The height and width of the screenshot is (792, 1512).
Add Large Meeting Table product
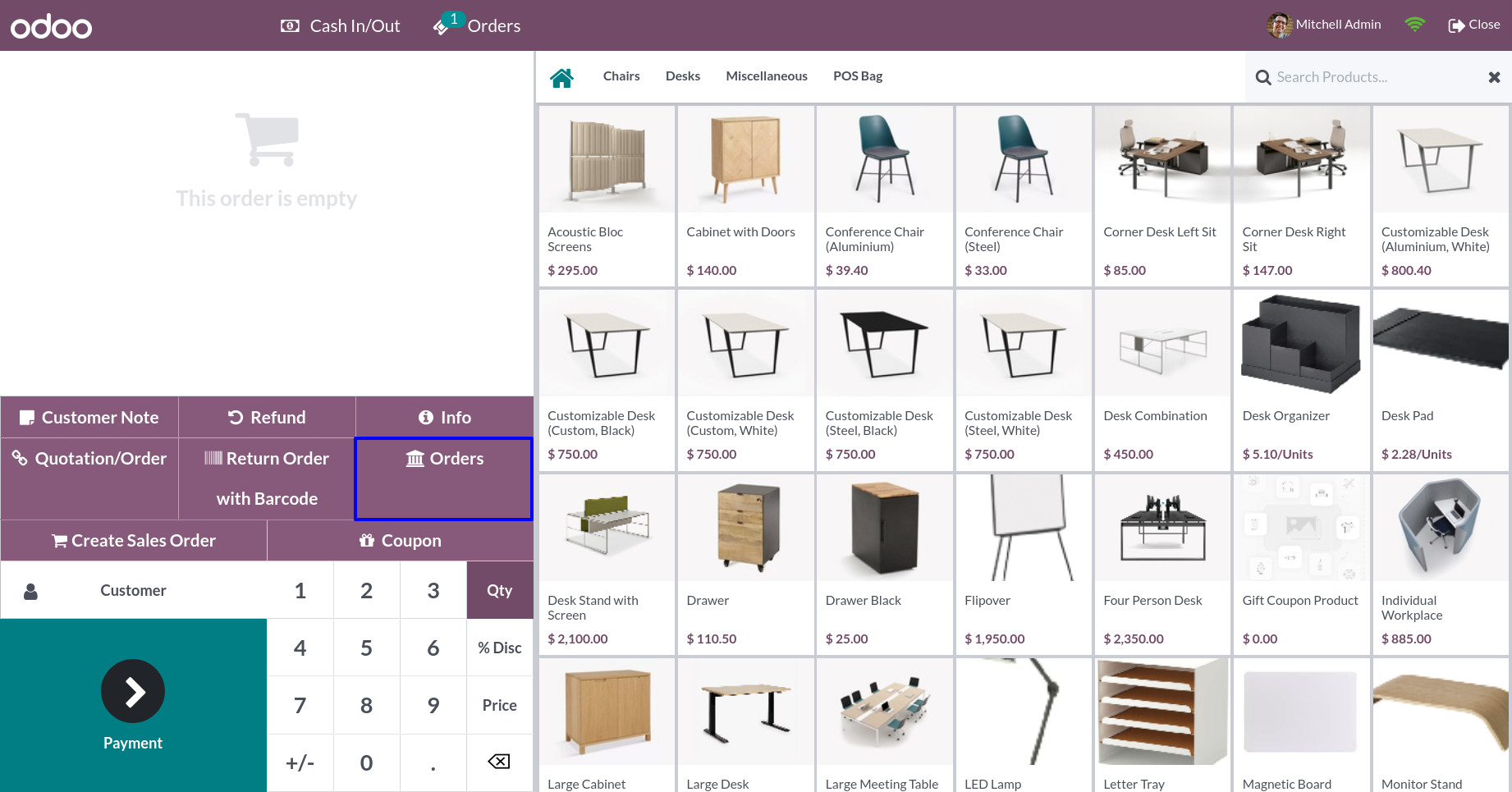(885, 725)
